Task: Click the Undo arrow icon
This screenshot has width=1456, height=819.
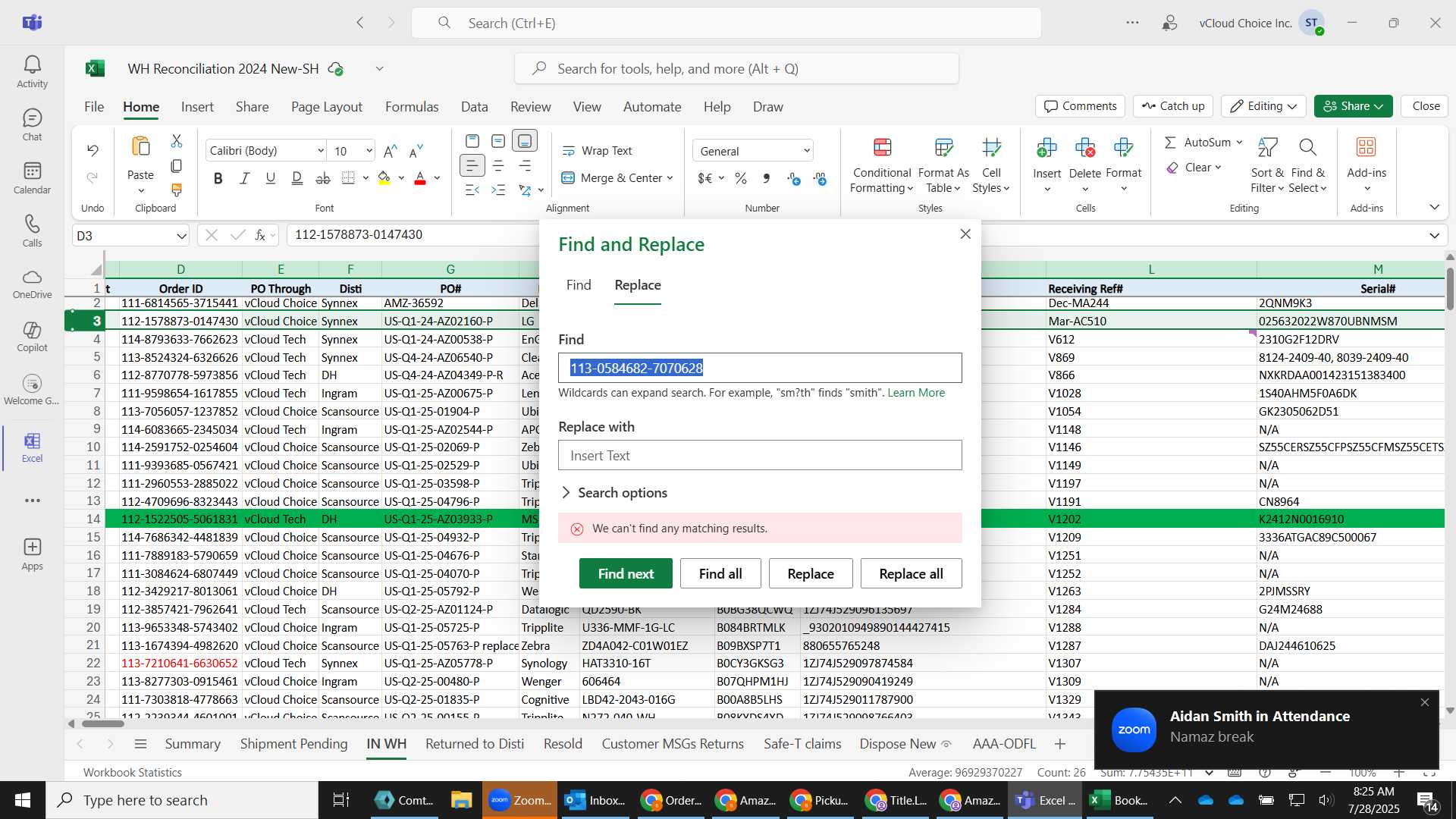Action: tap(93, 150)
